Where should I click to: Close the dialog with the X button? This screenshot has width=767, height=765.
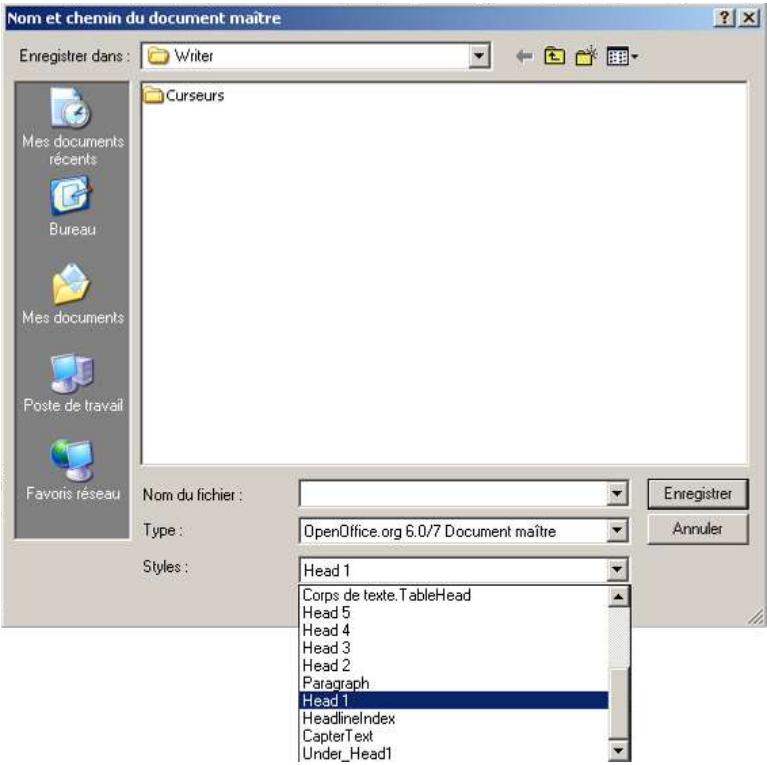click(x=749, y=18)
